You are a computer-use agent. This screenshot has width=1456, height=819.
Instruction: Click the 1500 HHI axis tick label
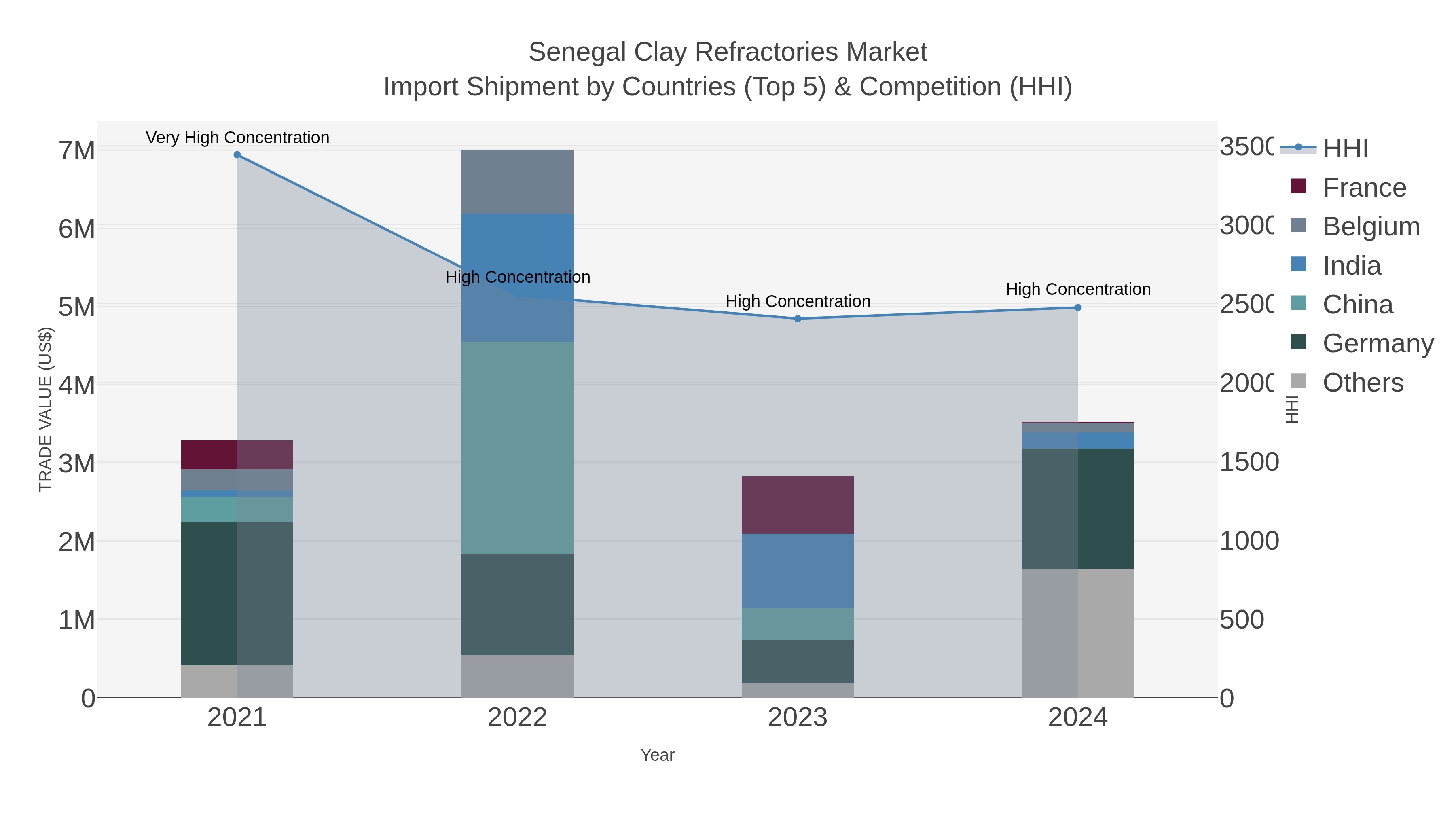click(x=1249, y=462)
